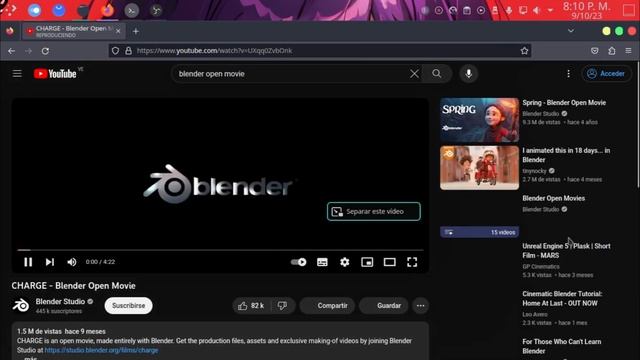The height and width of the screenshot is (360, 640).
Task: Go back in Firefox
Action: 11,51
